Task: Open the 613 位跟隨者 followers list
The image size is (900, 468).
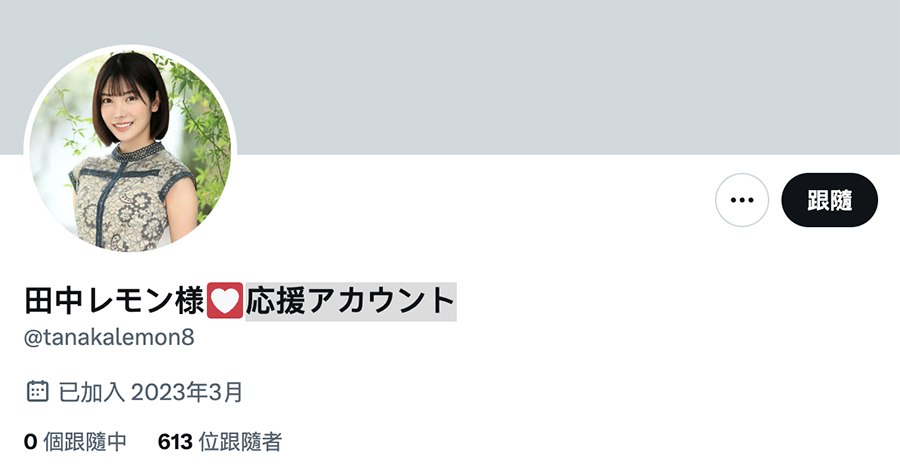Action: click(x=220, y=442)
